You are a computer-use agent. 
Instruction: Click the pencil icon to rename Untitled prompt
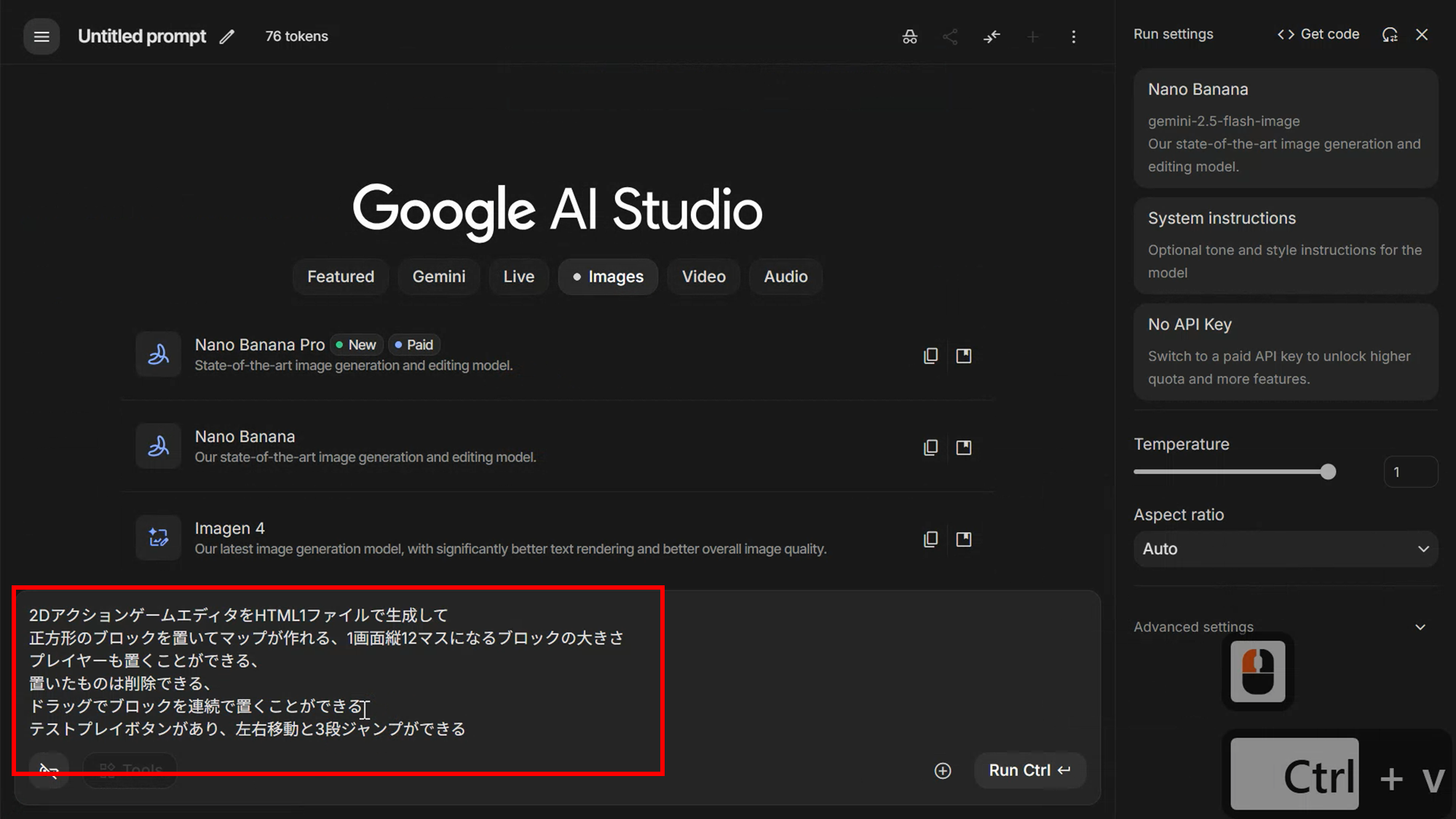(x=227, y=36)
